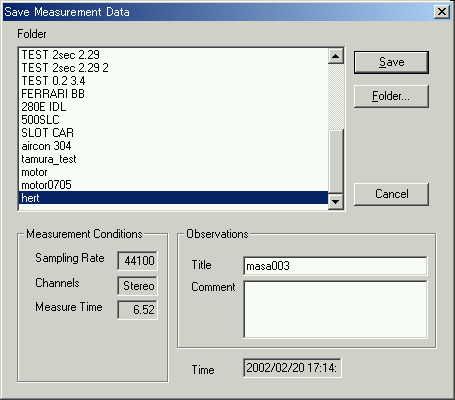This screenshot has height=400, width=455.
Task: Choose the SLOT CAR folder
Action: coord(173,133)
